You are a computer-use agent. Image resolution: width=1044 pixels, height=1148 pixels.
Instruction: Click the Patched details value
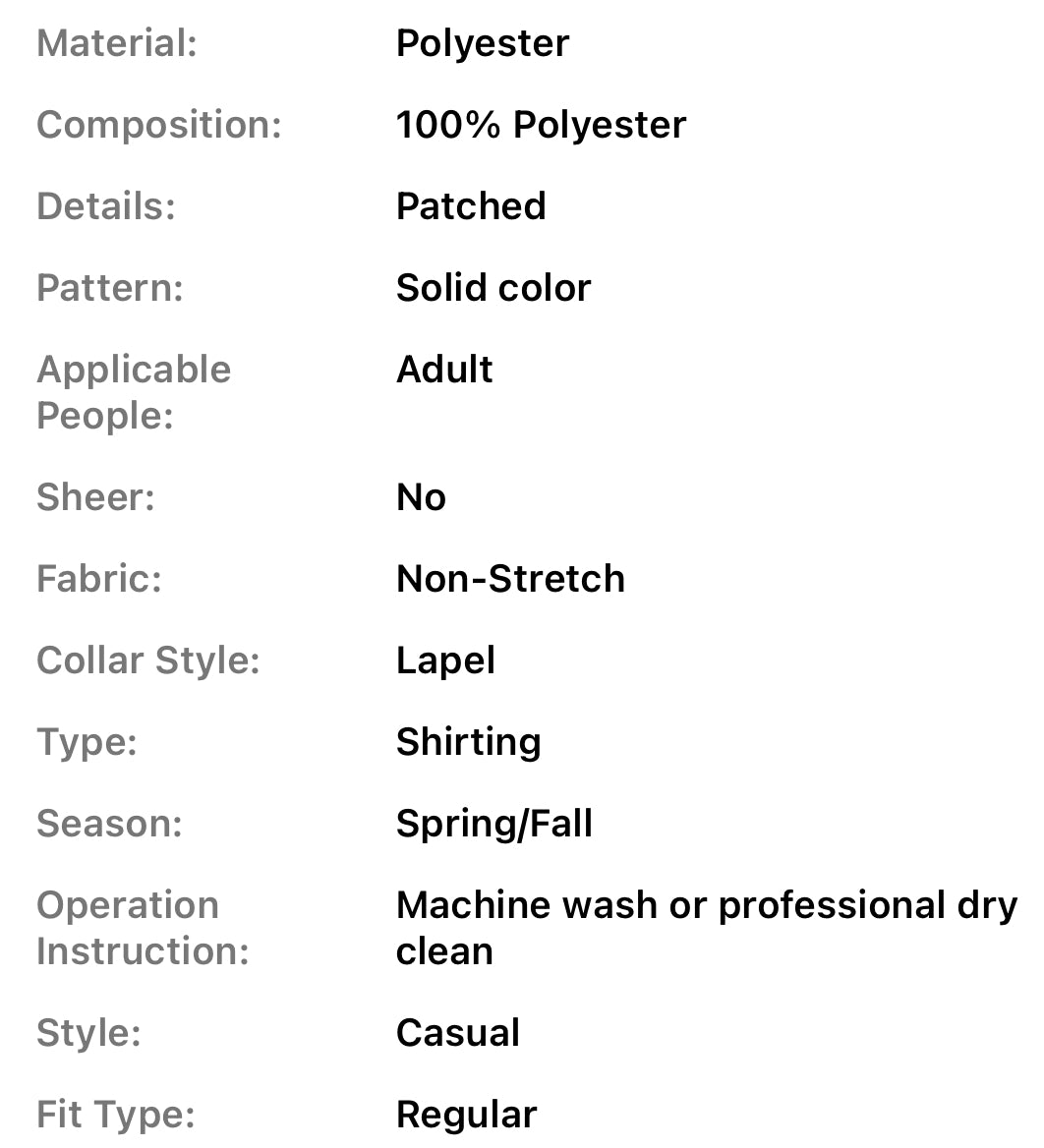471,207
